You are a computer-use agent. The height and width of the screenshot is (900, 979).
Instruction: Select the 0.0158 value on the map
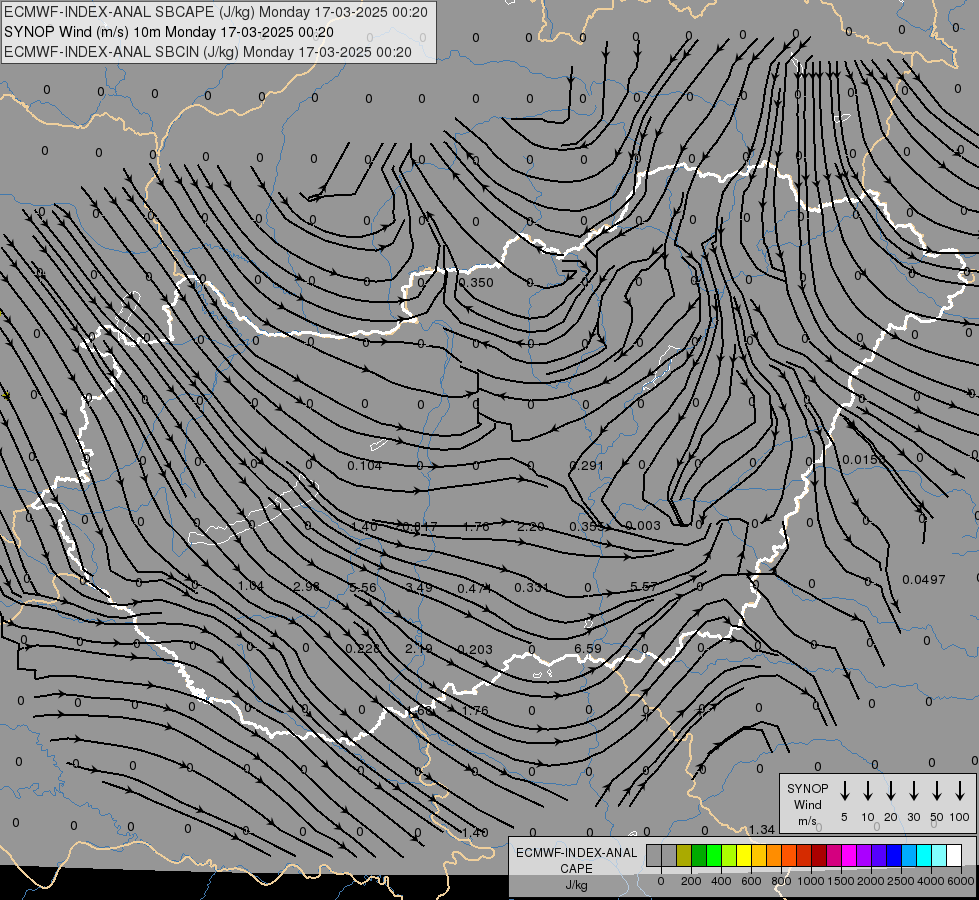(864, 460)
